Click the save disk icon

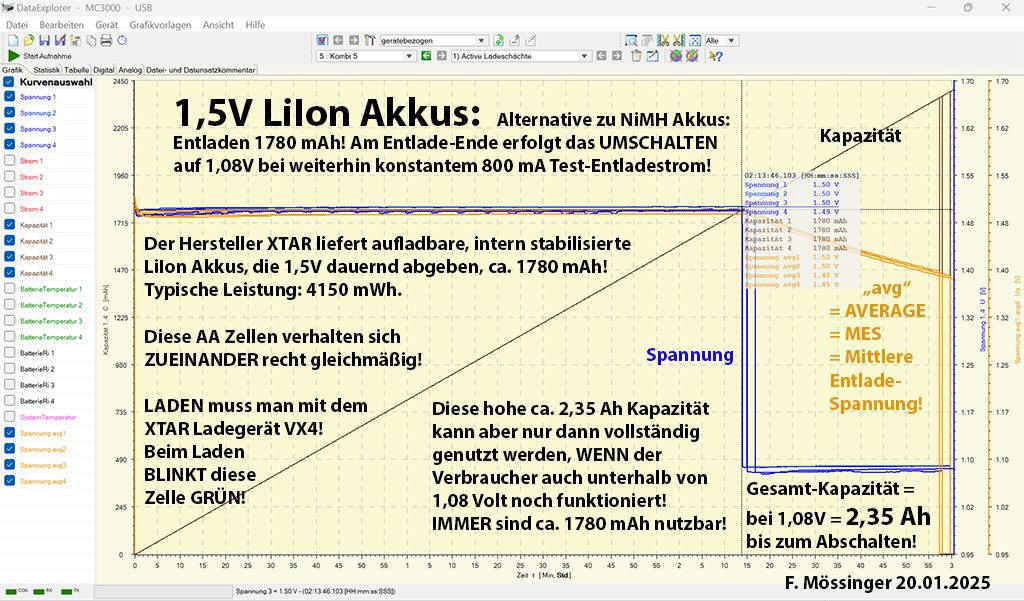45,41
